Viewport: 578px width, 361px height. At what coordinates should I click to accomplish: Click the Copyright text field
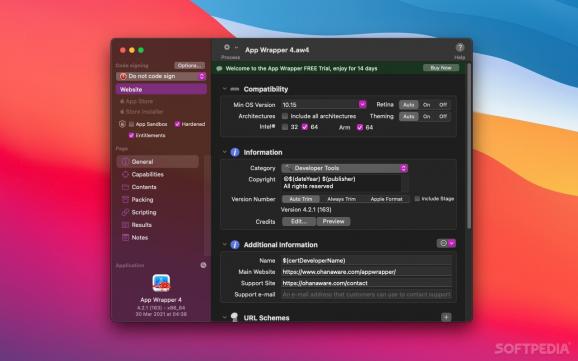pos(341,183)
